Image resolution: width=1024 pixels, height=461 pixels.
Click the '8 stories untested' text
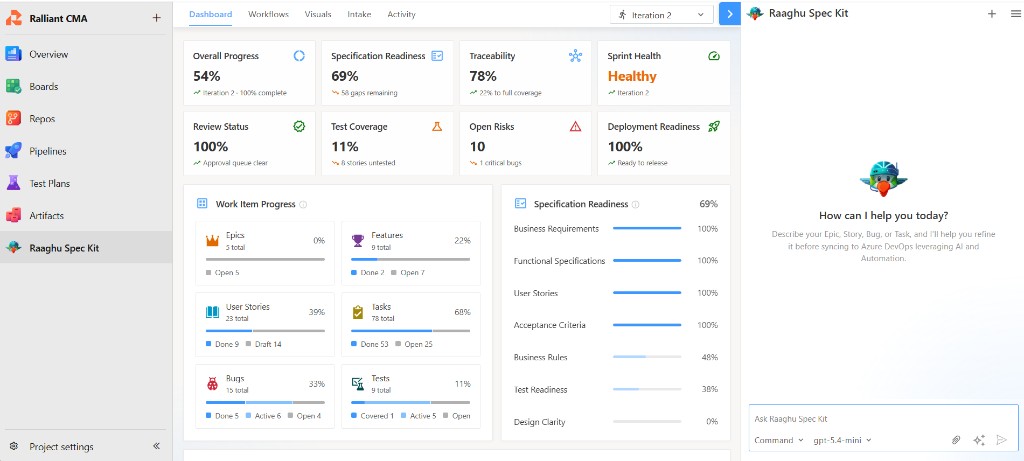[368, 163]
